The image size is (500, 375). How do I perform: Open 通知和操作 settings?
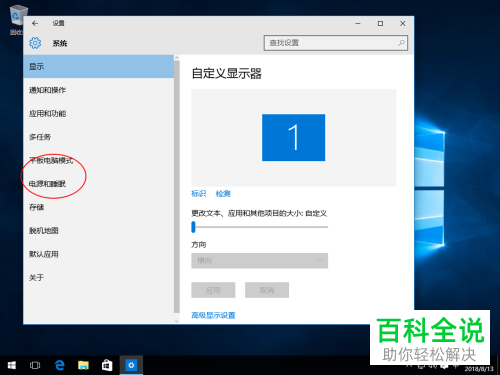[x=99, y=90]
